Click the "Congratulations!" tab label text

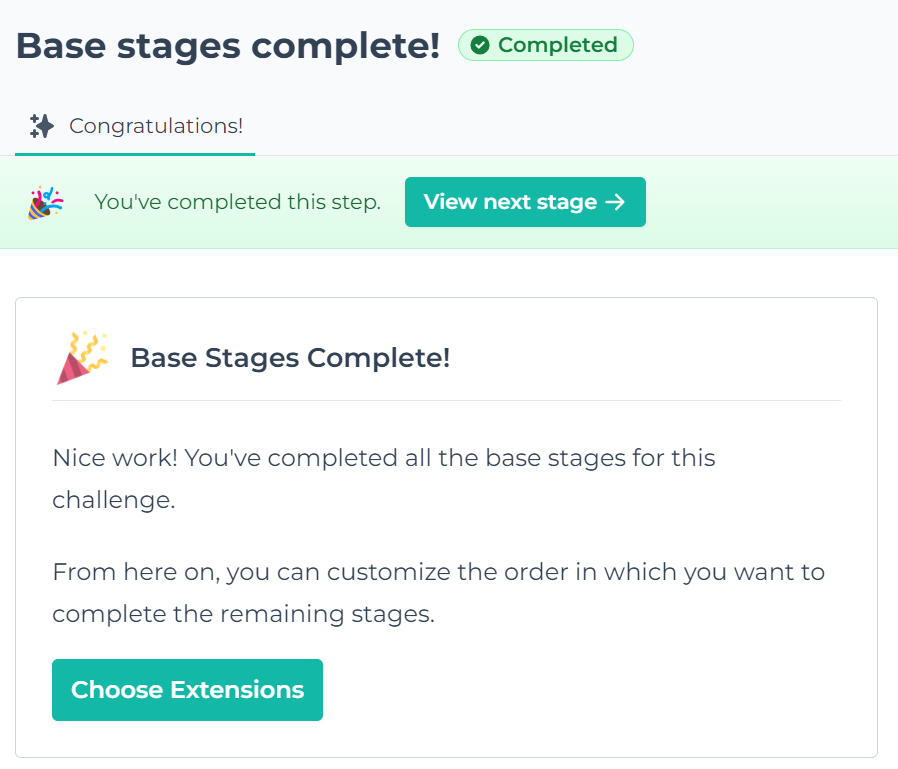click(x=156, y=127)
